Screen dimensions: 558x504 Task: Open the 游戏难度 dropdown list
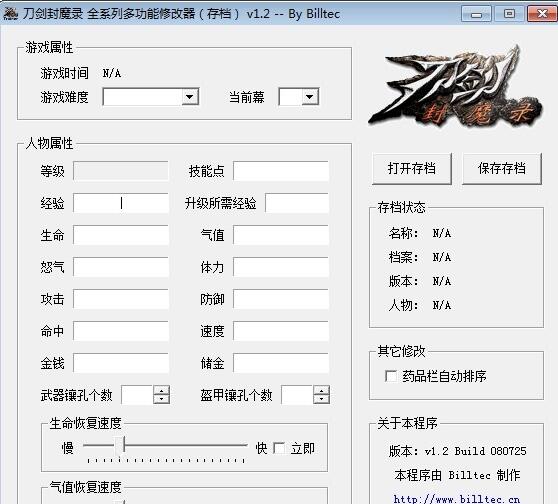pos(190,97)
